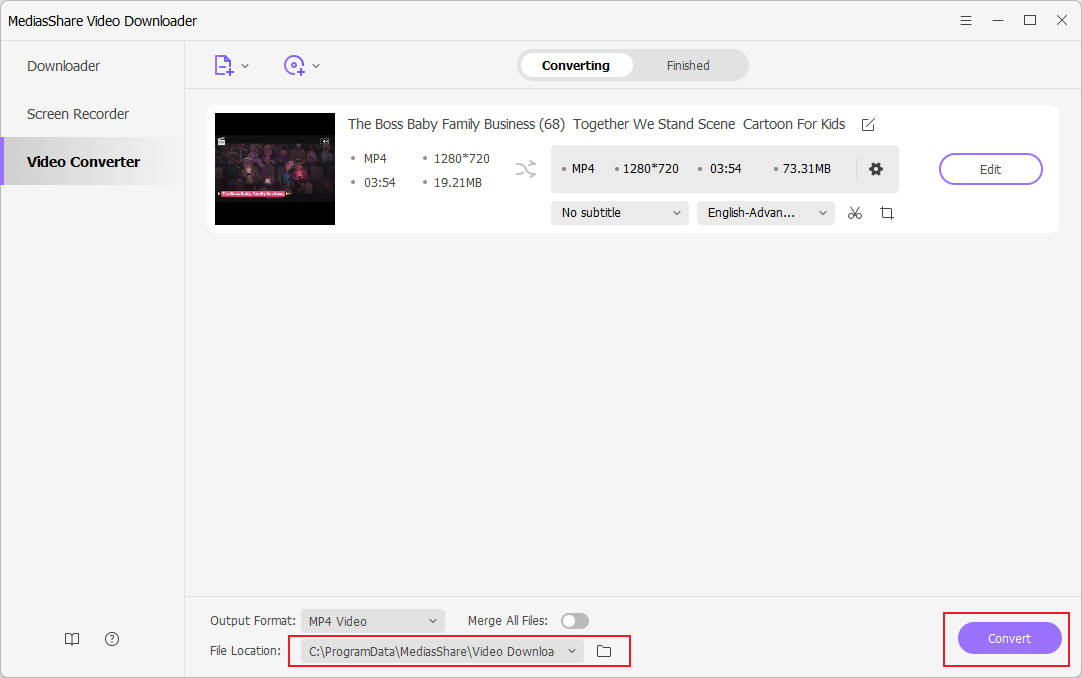Click the Load DVD disc icon

tap(294, 66)
